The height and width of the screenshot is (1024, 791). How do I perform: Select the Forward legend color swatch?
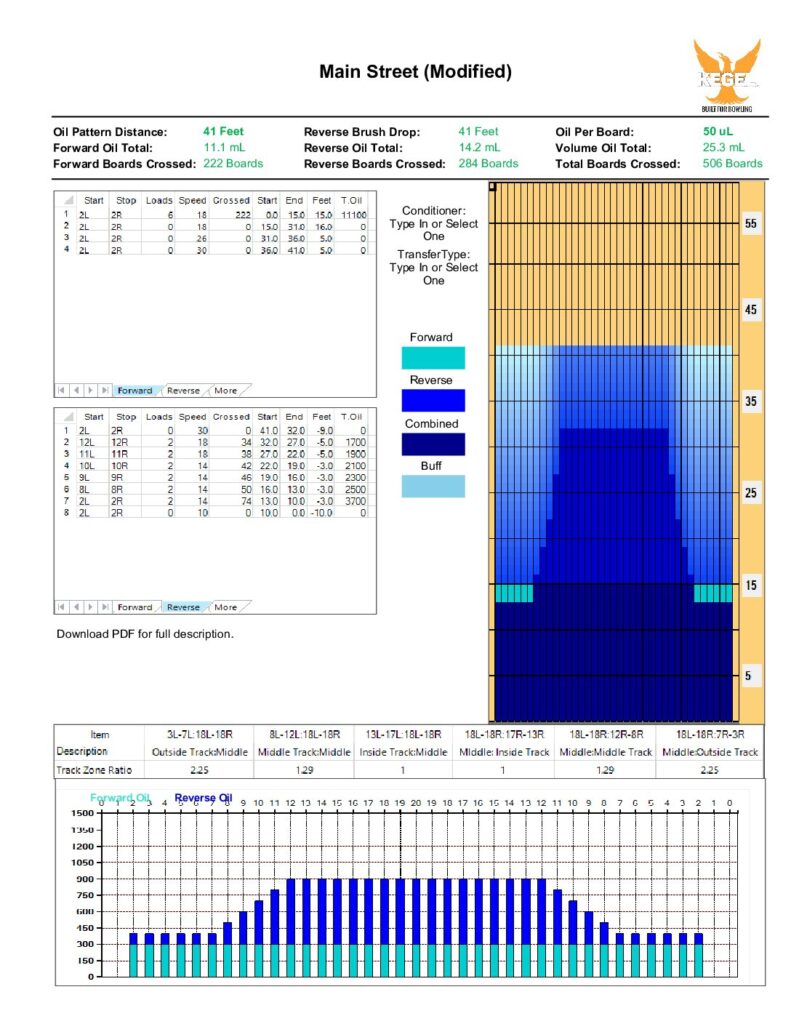pyautogui.click(x=433, y=358)
